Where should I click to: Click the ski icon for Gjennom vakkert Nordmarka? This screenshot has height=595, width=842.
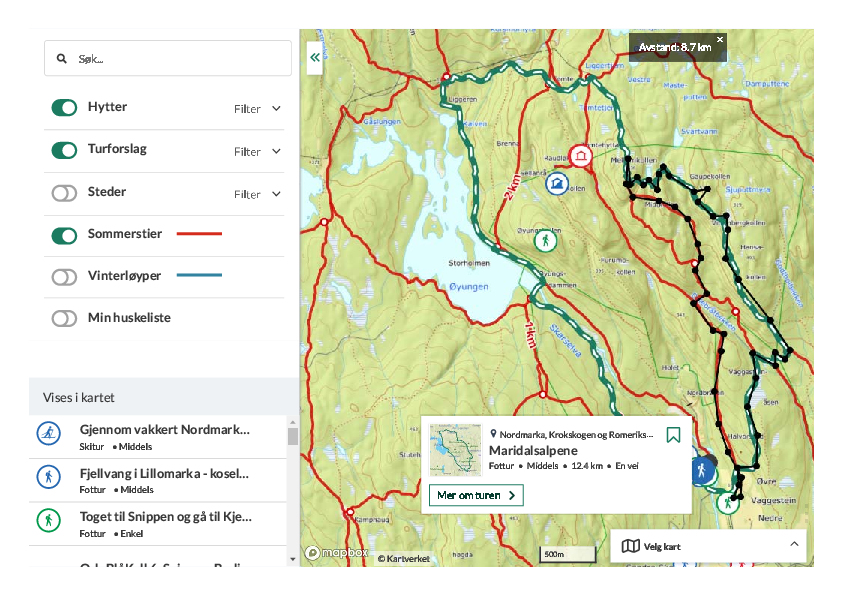(x=48, y=434)
